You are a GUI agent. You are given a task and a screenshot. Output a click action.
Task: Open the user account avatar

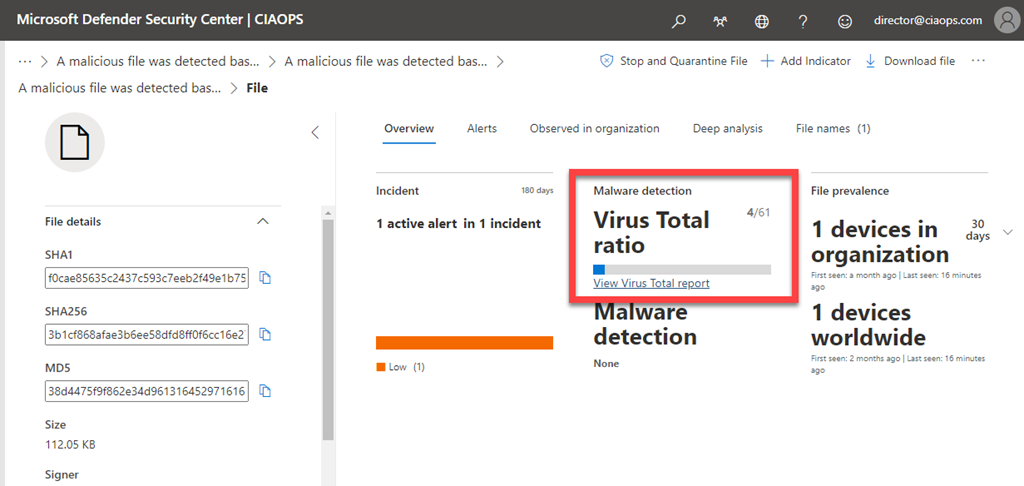tap(1004, 20)
